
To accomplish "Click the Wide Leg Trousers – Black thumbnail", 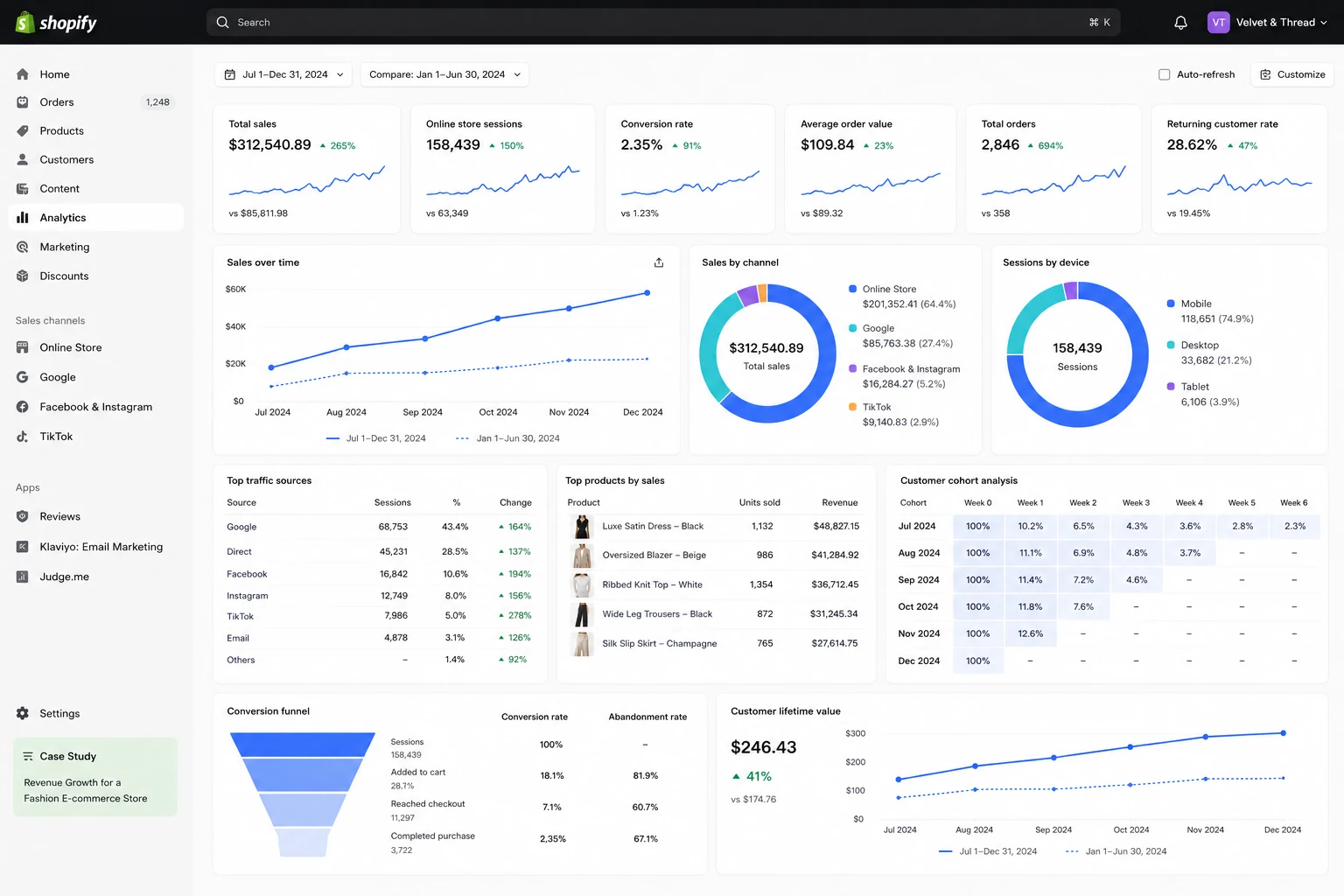I will coord(581,614).
